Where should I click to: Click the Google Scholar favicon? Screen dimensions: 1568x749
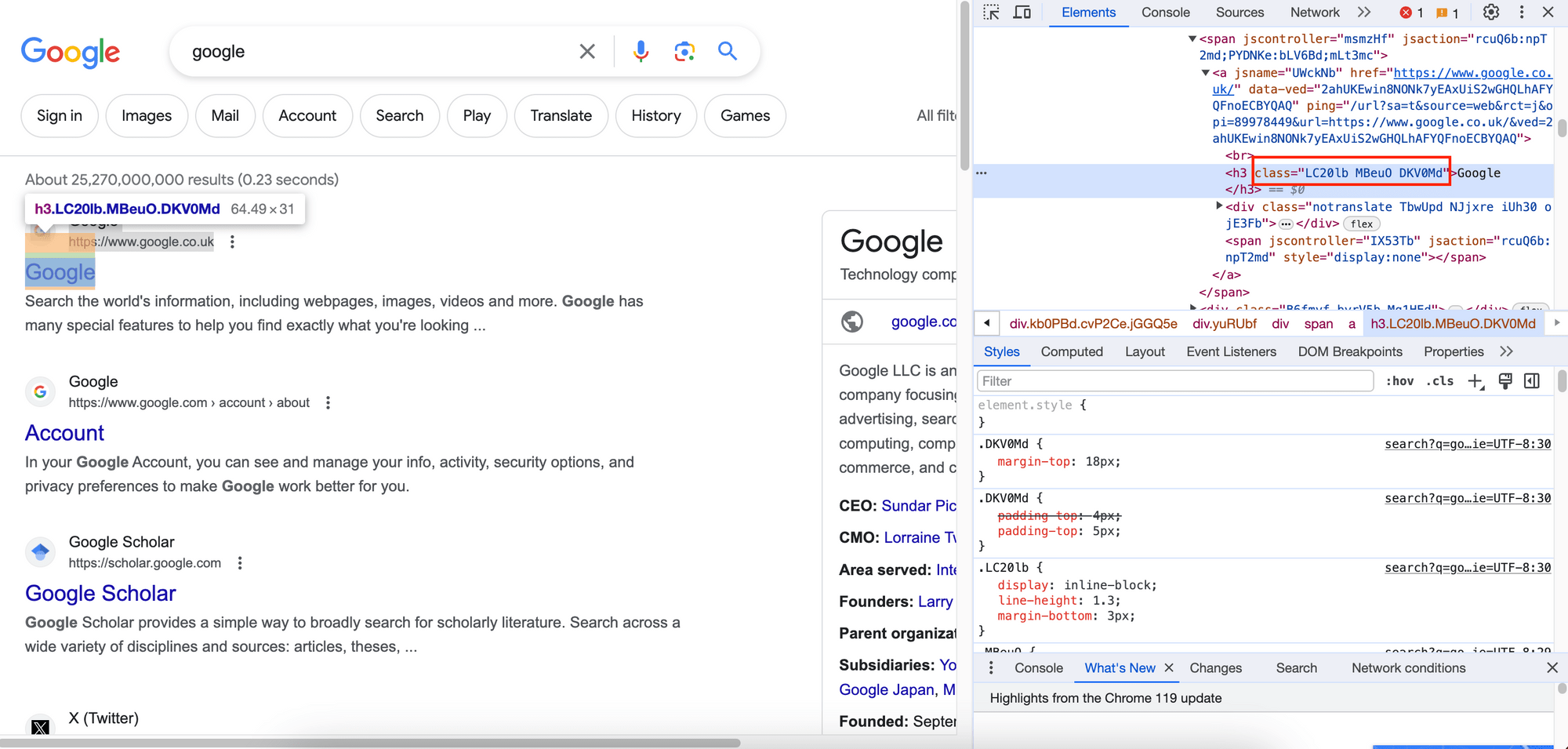(x=41, y=552)
